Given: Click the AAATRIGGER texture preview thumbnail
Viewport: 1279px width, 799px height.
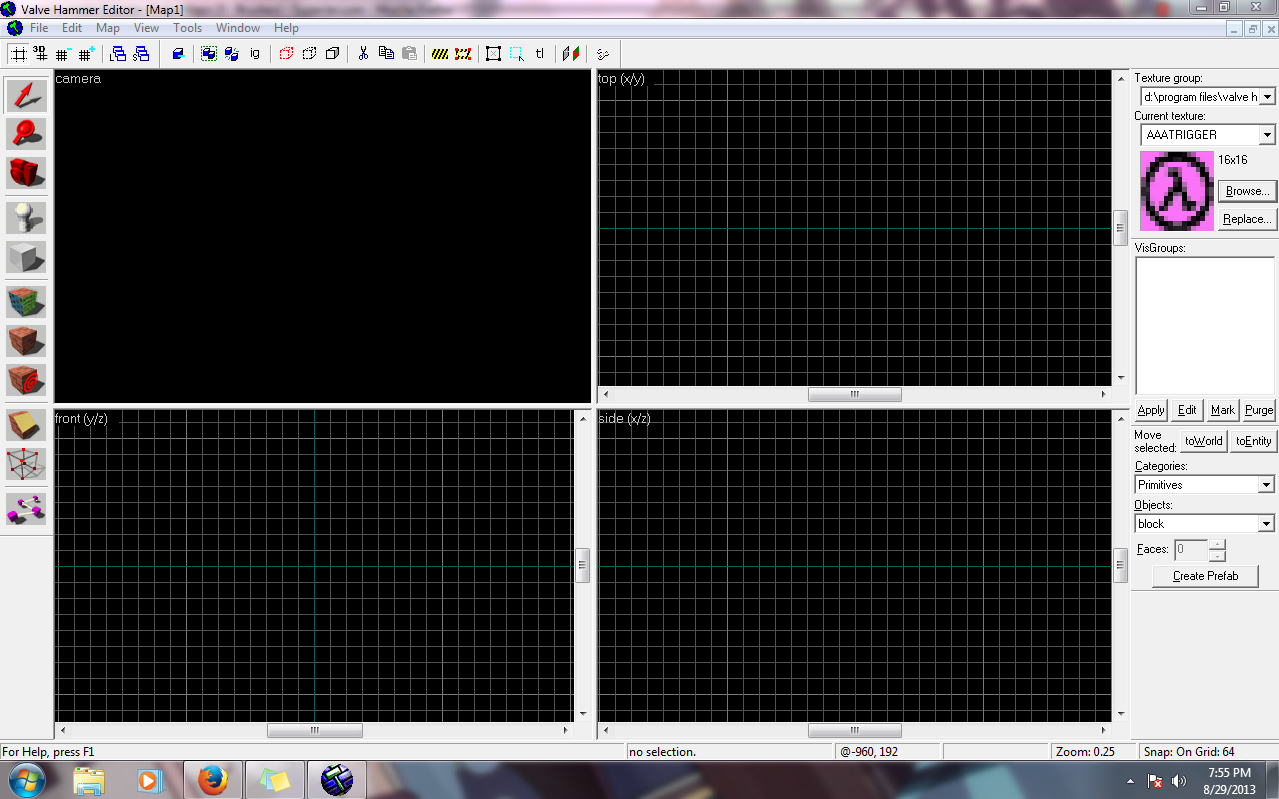Looking at the screenshot, I should pyautogui.click(x=1177, y=191).
